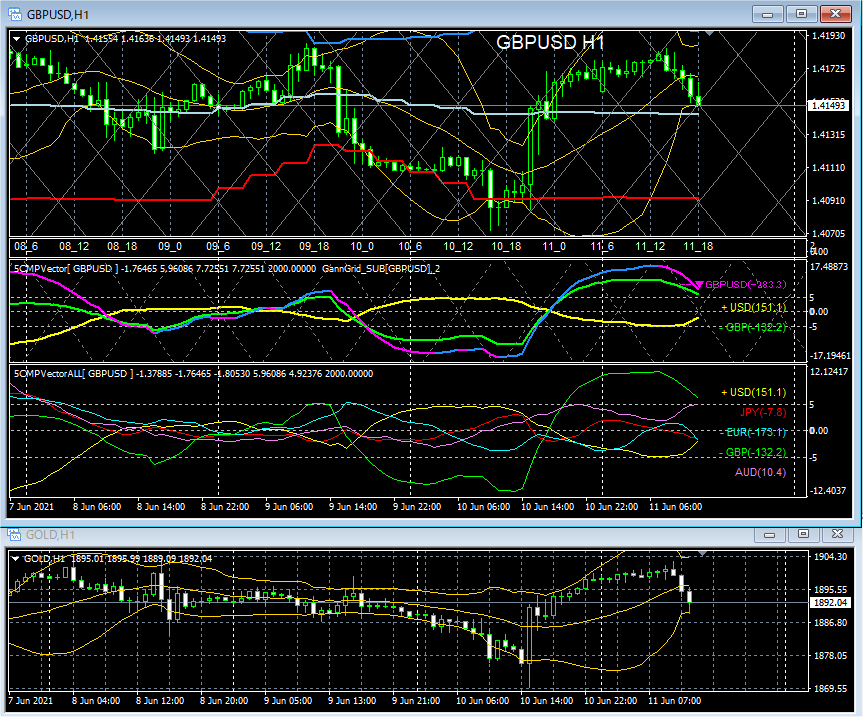Image resolution: width=863 pixels, height=717 pixels.
Task: Select the current price label 1.41493
Action: [x=828, y=105]
